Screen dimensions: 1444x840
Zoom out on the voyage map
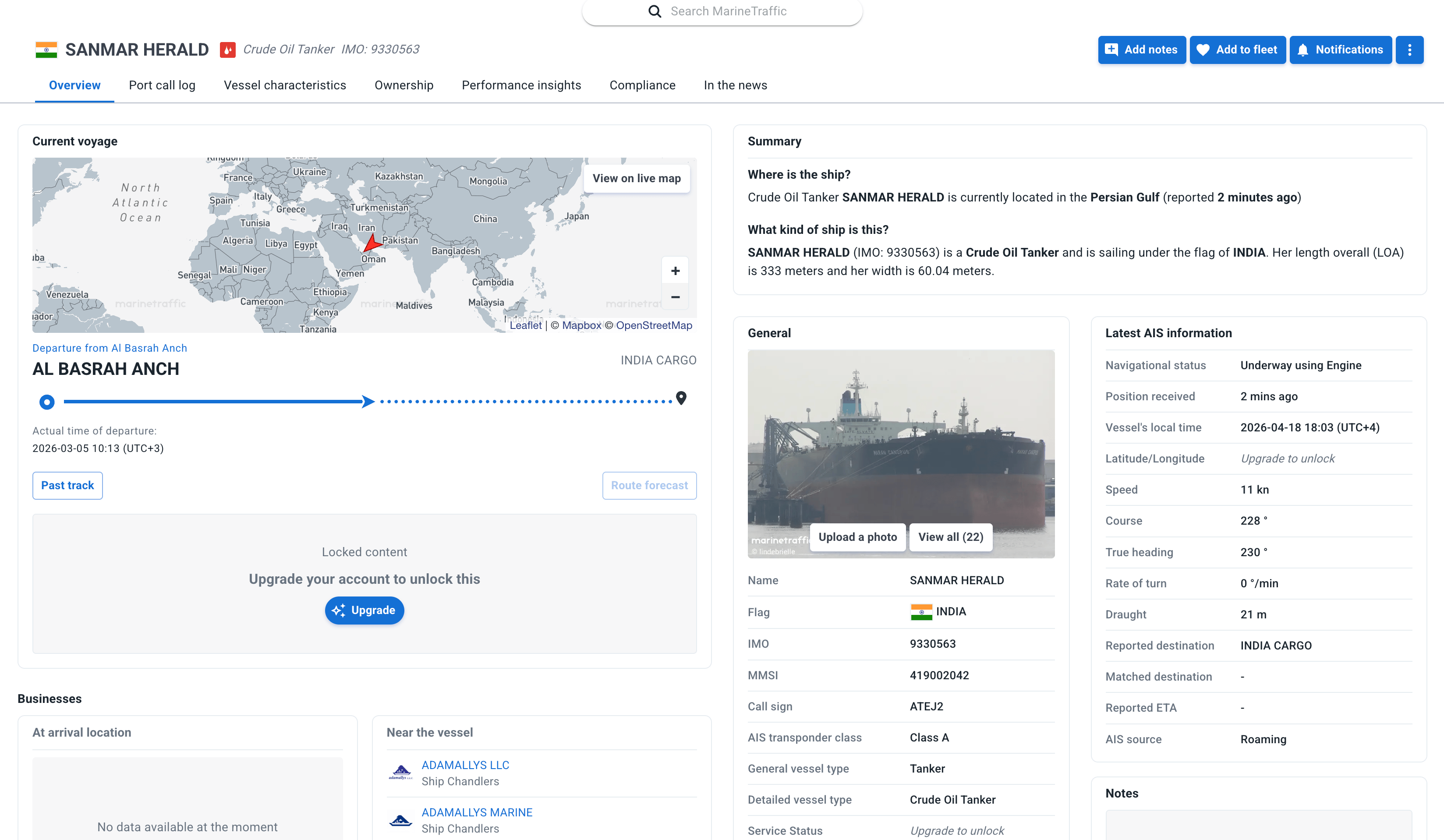[x=675, y=297]
